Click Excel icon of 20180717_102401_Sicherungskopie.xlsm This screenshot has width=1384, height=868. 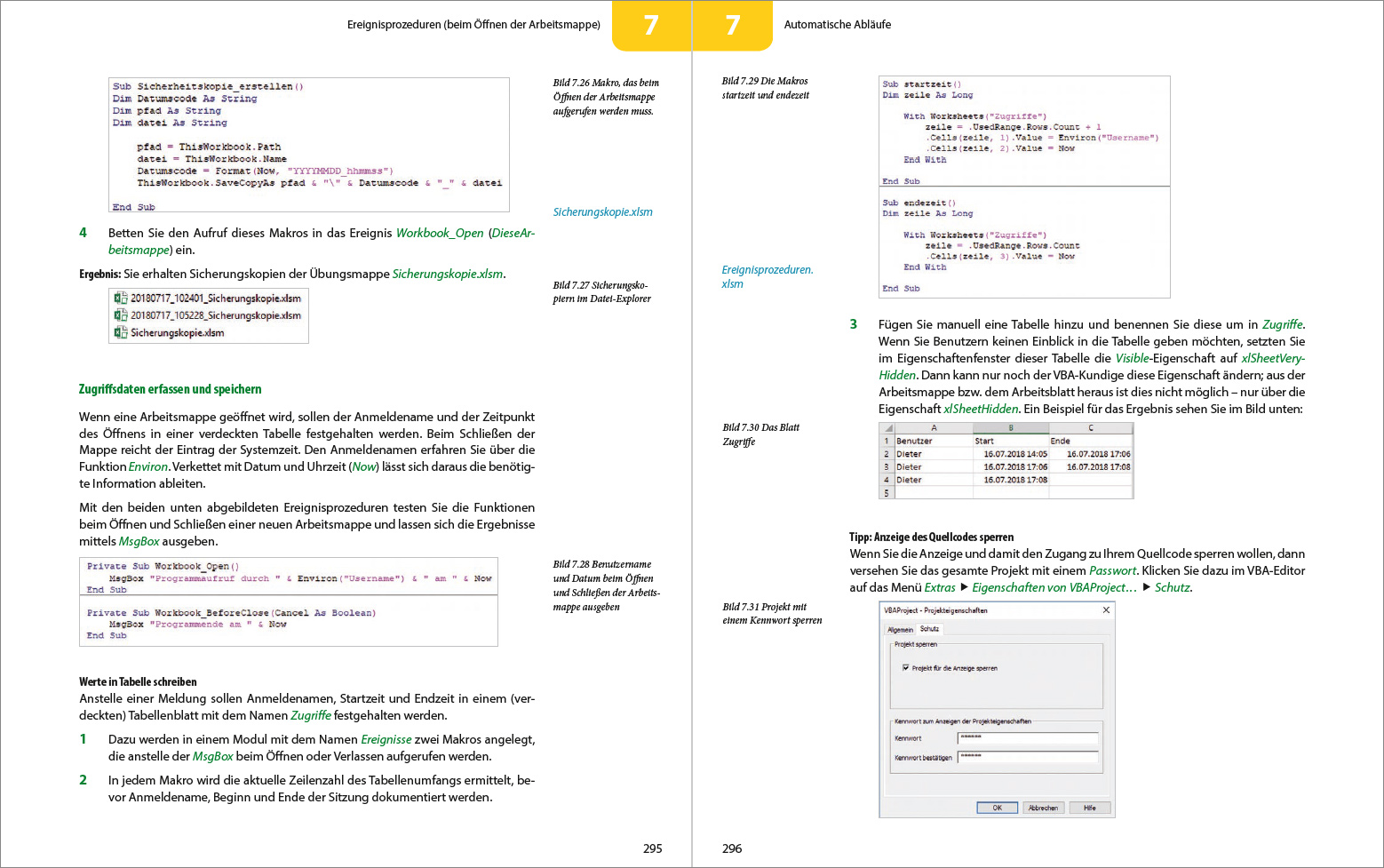click(x=120, y=299)
